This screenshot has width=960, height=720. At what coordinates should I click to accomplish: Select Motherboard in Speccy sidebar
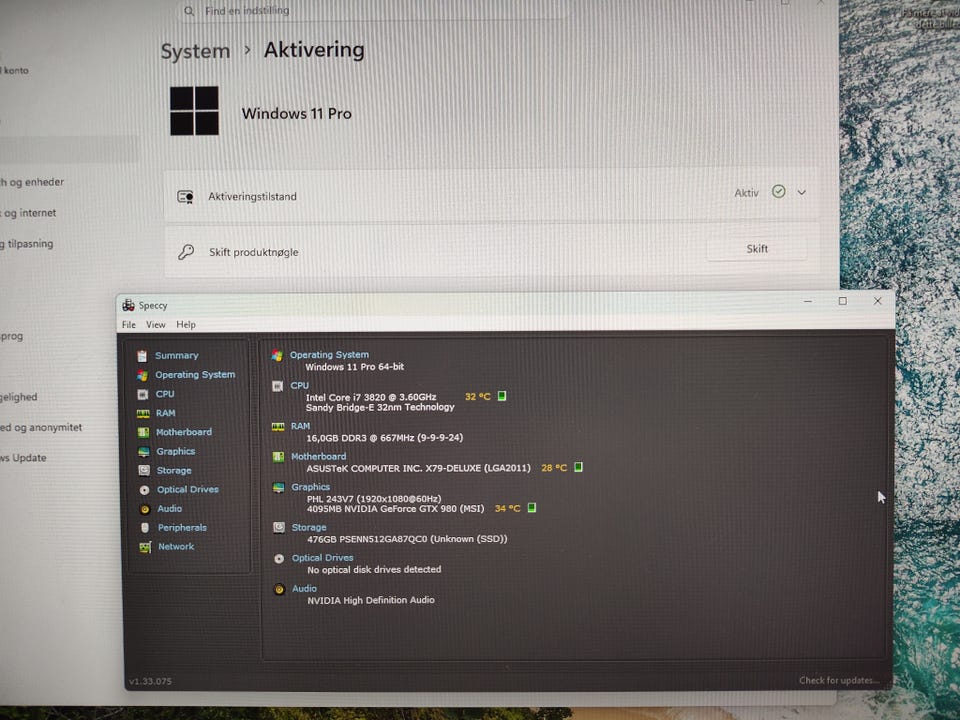[184, 432]
